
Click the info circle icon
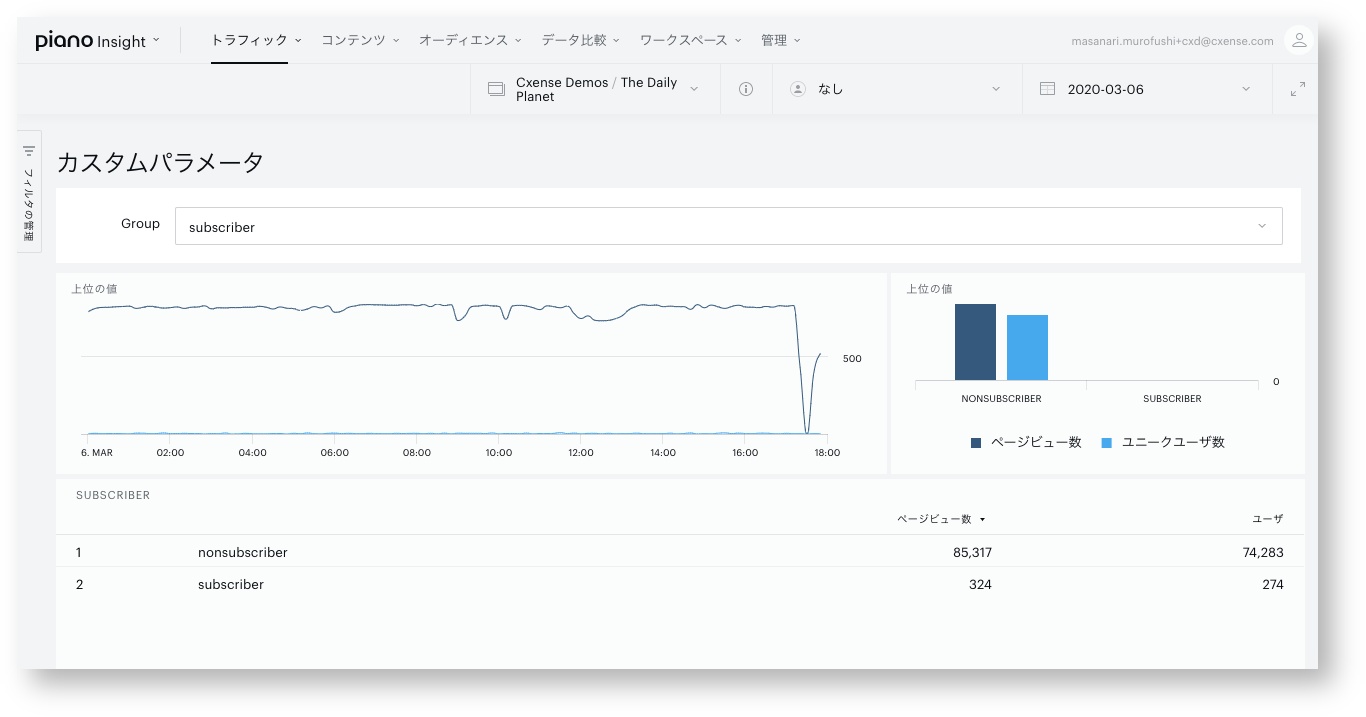746,89
